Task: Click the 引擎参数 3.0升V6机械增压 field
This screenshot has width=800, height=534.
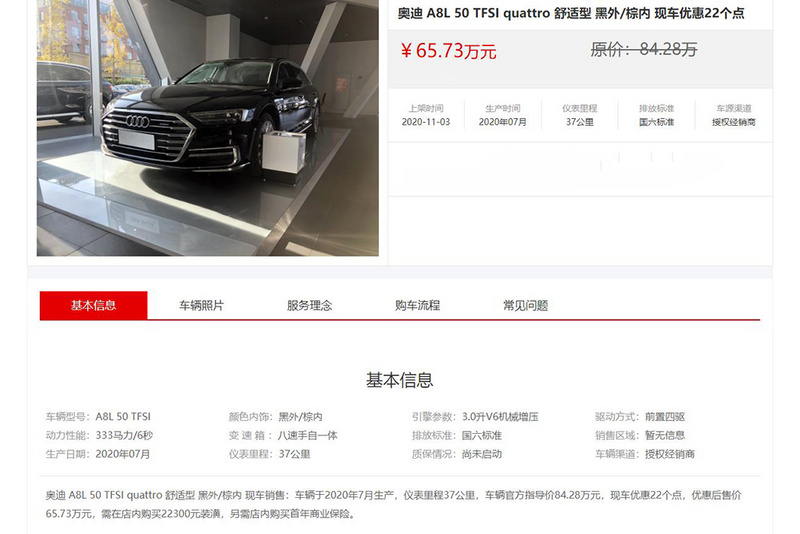Action: coord(475,417)
